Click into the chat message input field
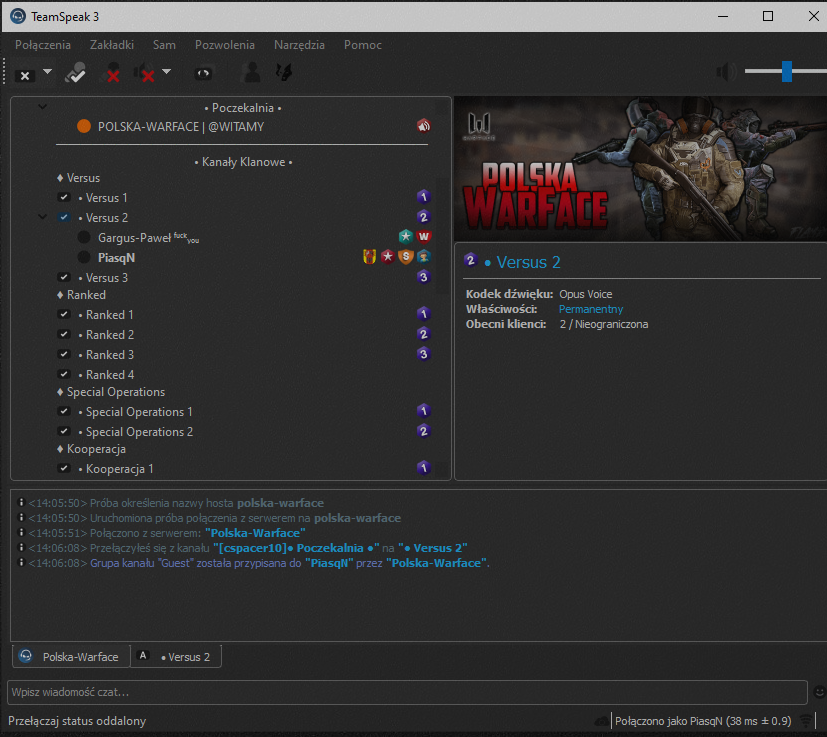 (x=407, y=692)
